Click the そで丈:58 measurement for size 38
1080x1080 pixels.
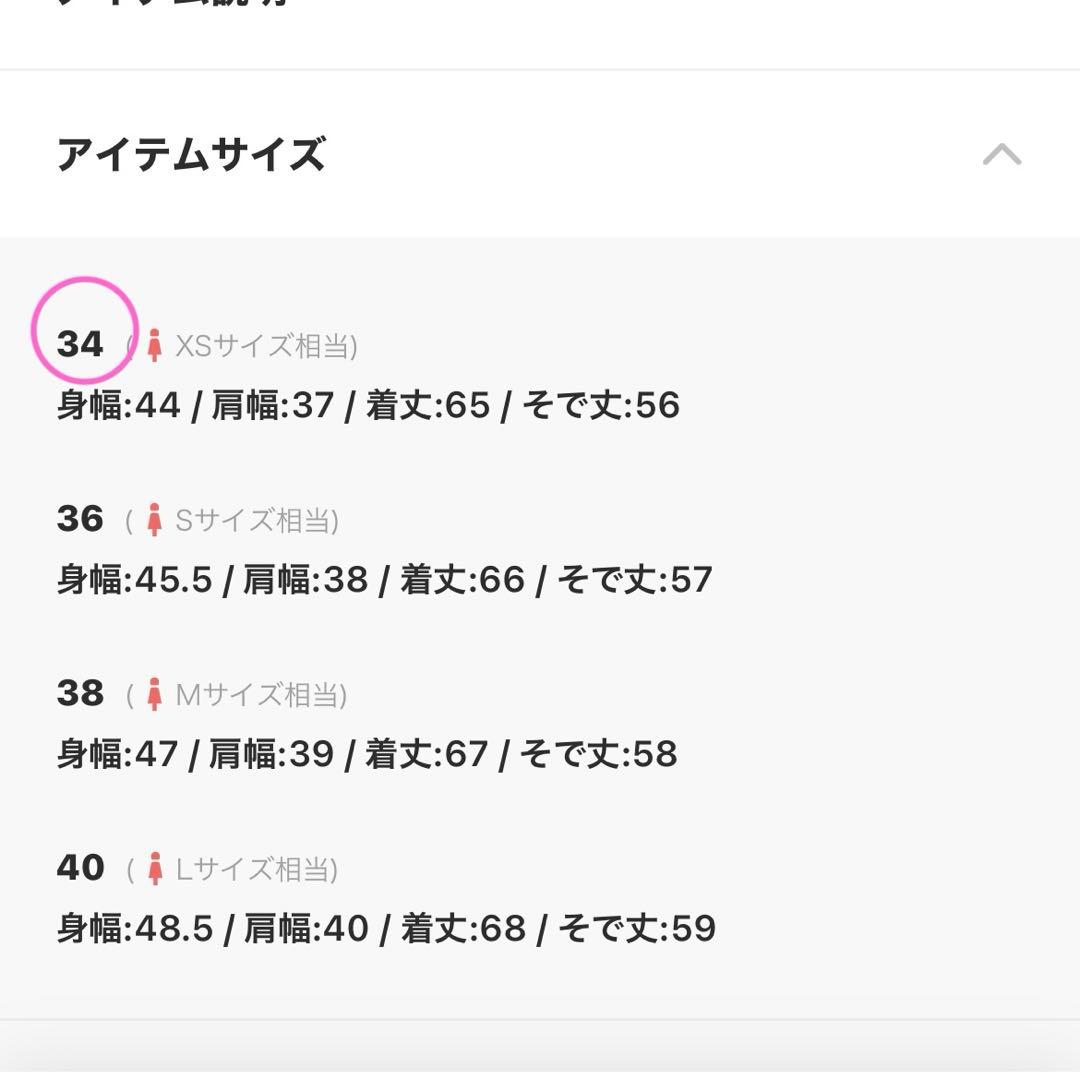tap(602, 755)
